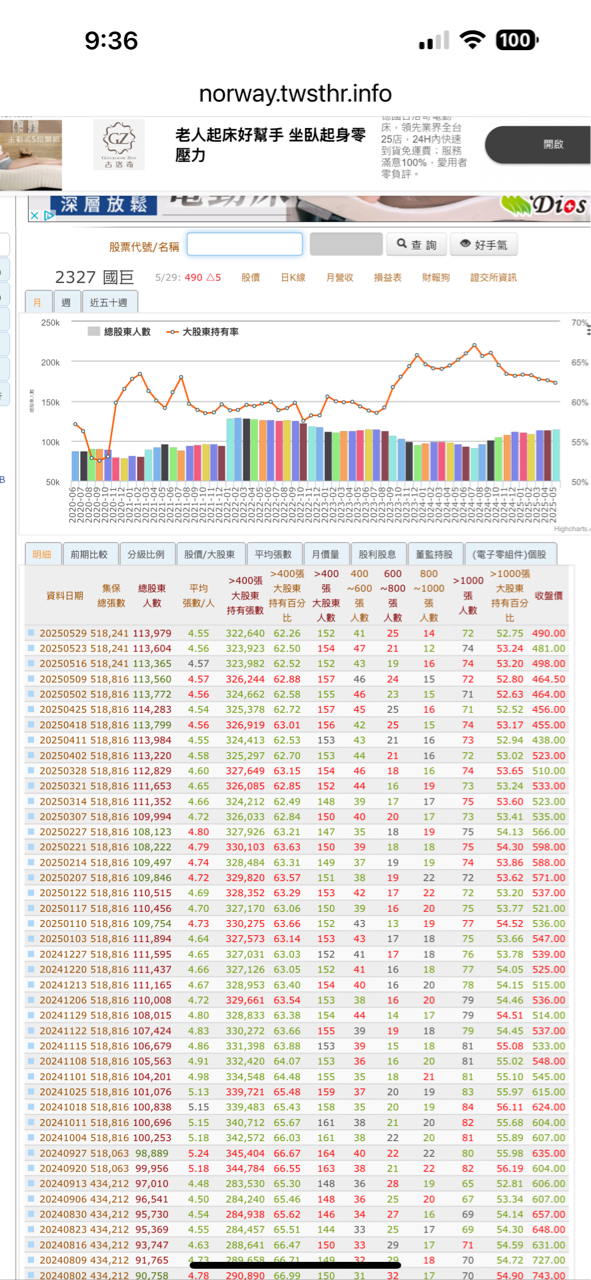Click the blue marker beside row 20250529
591x1280 pixels.
31,633
